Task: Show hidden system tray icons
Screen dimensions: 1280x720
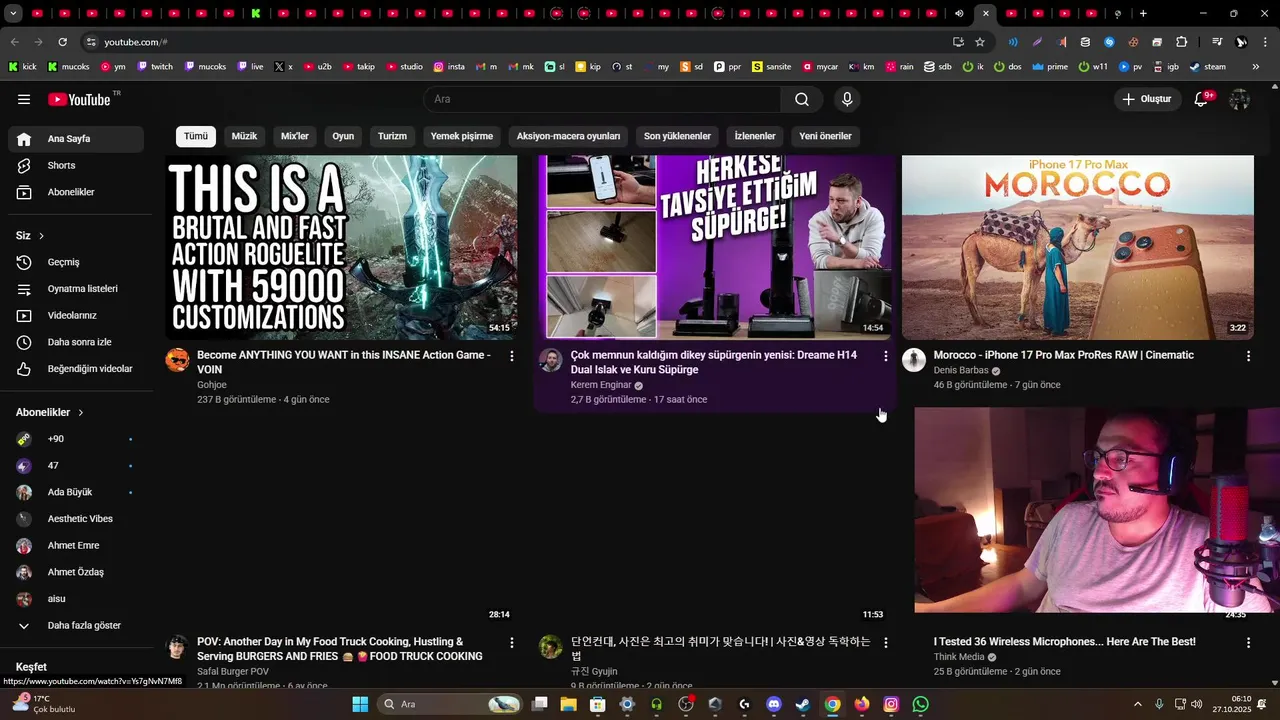Action: [1137, 704]
